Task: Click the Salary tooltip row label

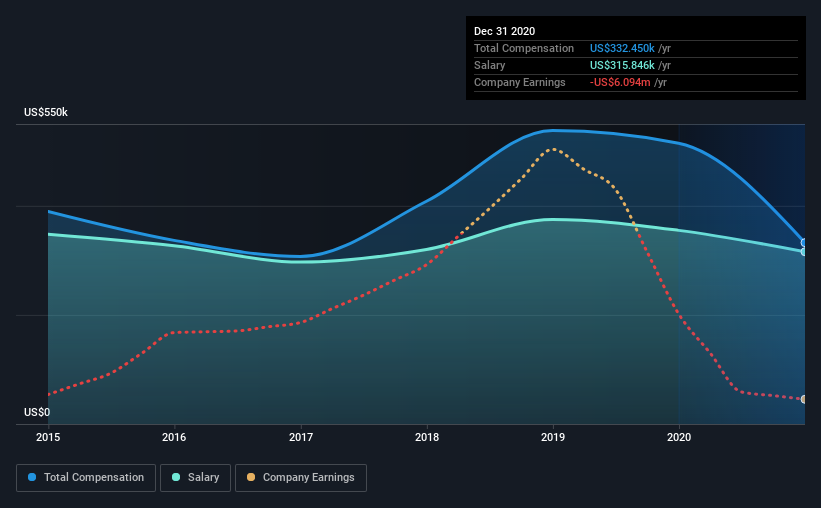Action: point(490,65)
